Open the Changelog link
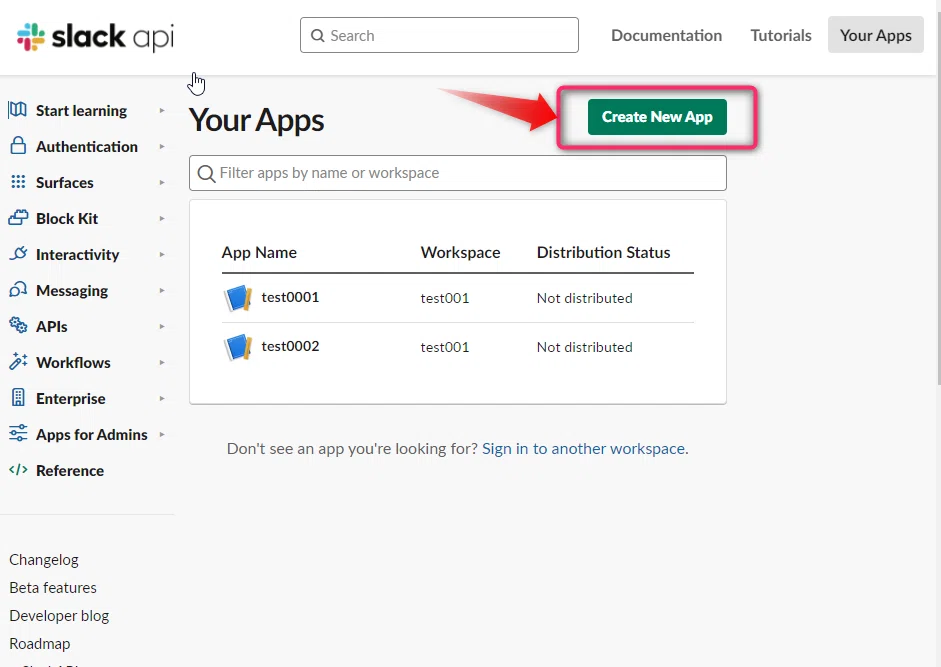 pos(44,560)
